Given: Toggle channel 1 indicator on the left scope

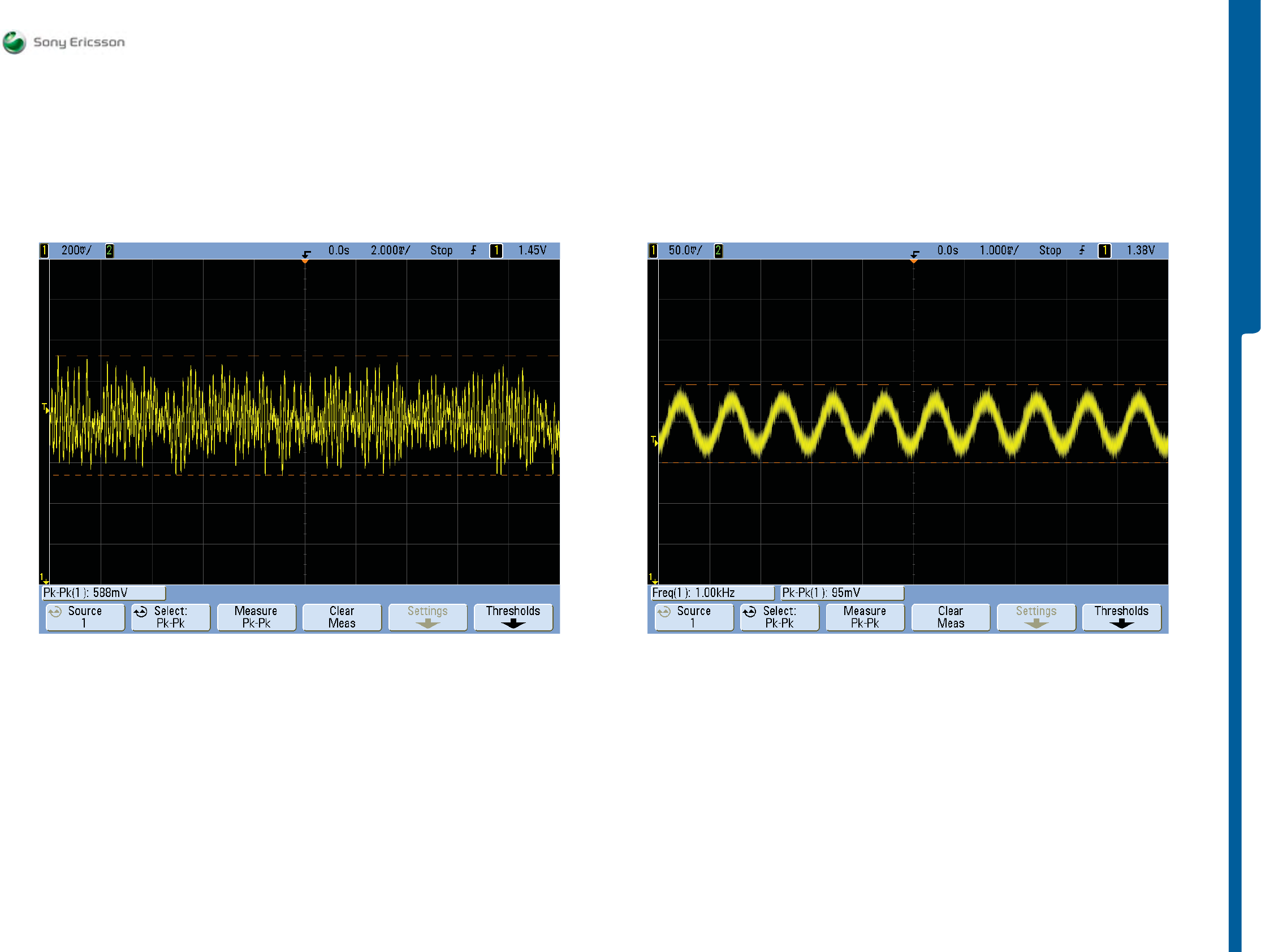Looking at the screenshot, I should coord(44,250).
